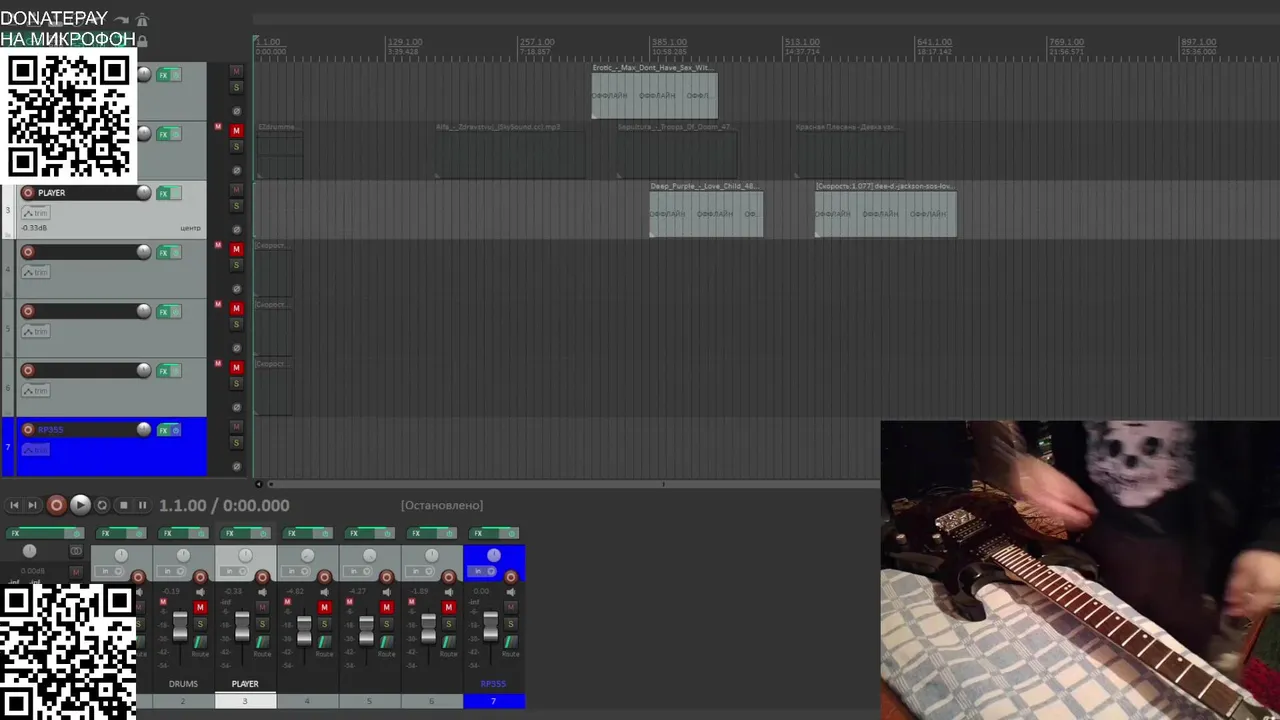Open Route for PLAYER mixer channel
This screenshot has width=1280, height=720.
[262, 644]
